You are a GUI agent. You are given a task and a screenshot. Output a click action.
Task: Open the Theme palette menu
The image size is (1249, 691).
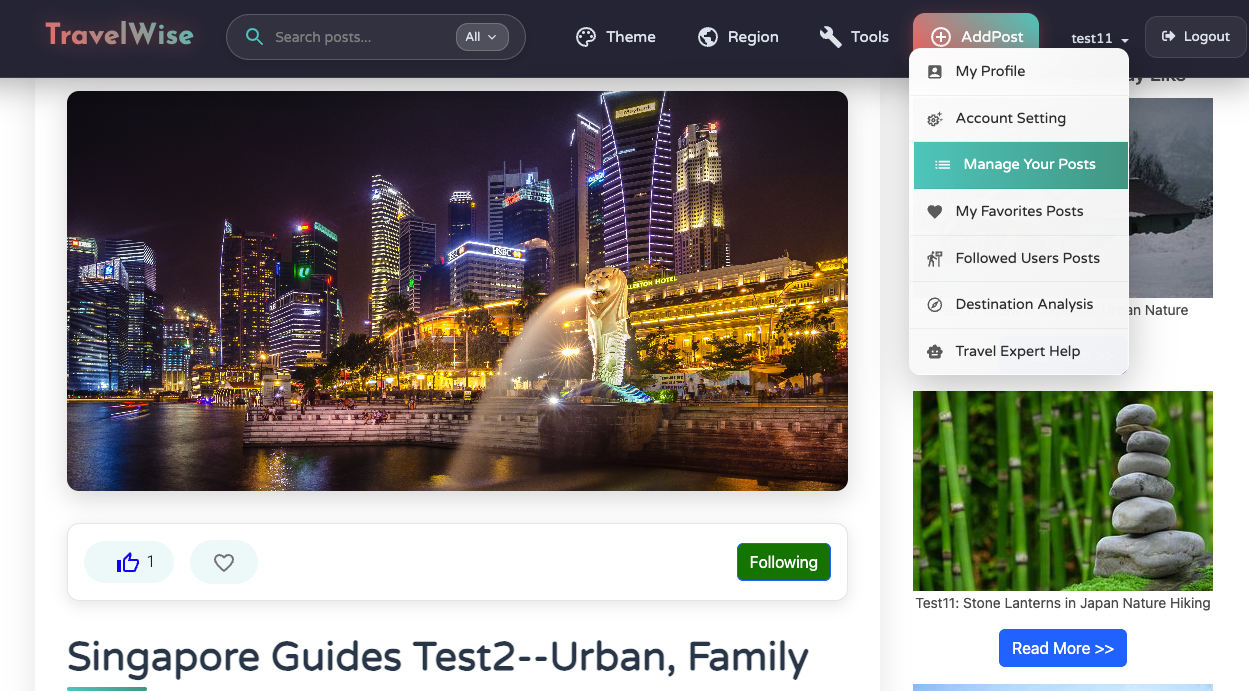616,37
